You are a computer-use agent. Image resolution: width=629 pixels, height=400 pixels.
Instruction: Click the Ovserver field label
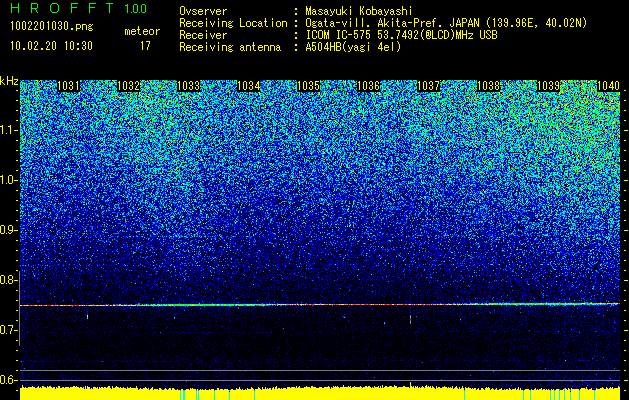click(x=203, y=11)
